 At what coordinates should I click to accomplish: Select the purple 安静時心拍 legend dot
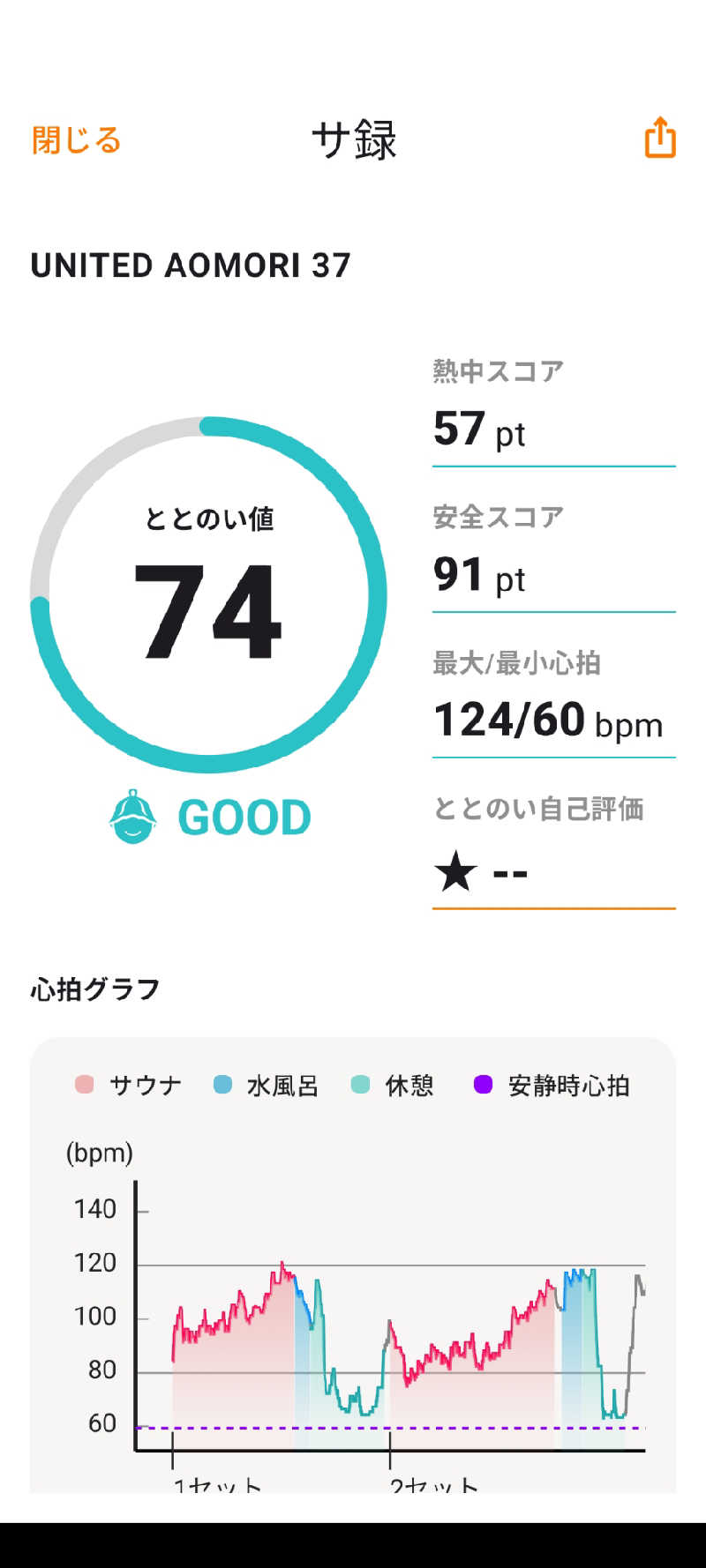(483, 1085)
